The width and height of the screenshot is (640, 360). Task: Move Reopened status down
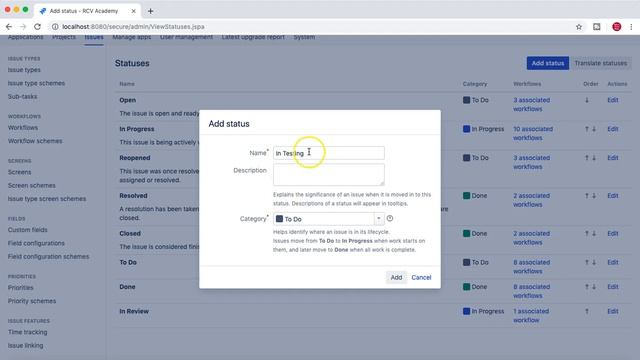(594, 158)
